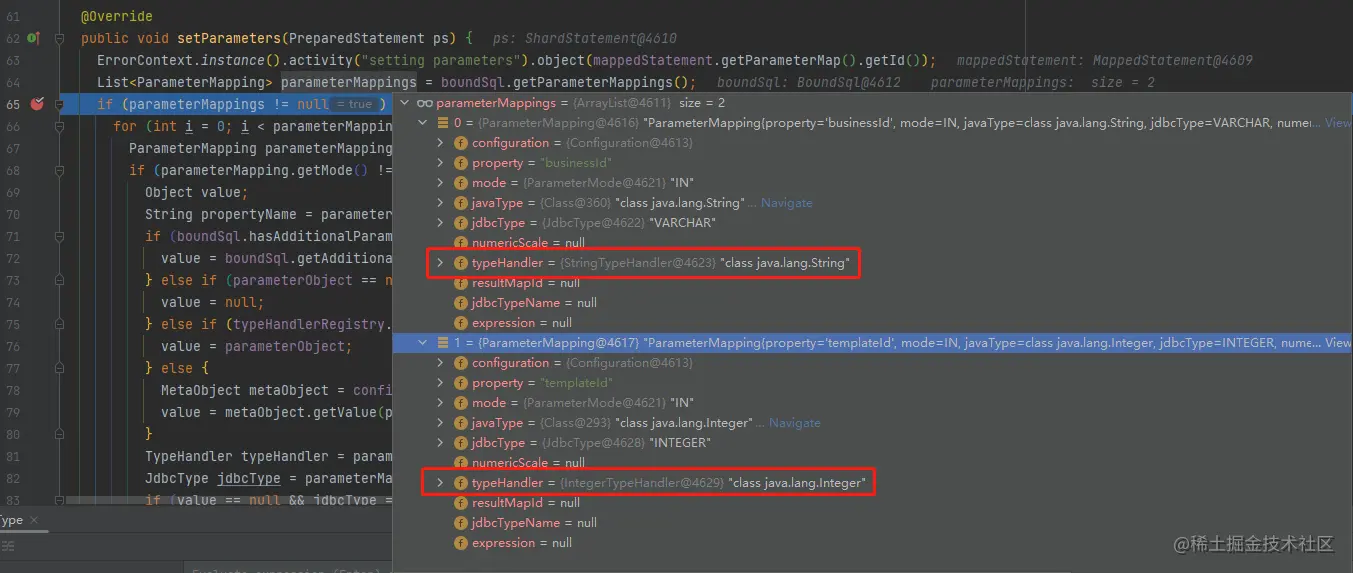Expand the property "templateId" node
The width and height of the screenshot is (1353, 573).
440,383
